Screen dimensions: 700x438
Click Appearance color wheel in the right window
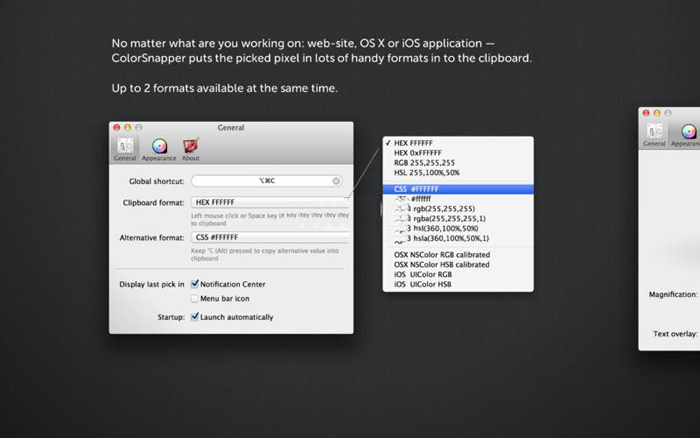coord(688,132)
